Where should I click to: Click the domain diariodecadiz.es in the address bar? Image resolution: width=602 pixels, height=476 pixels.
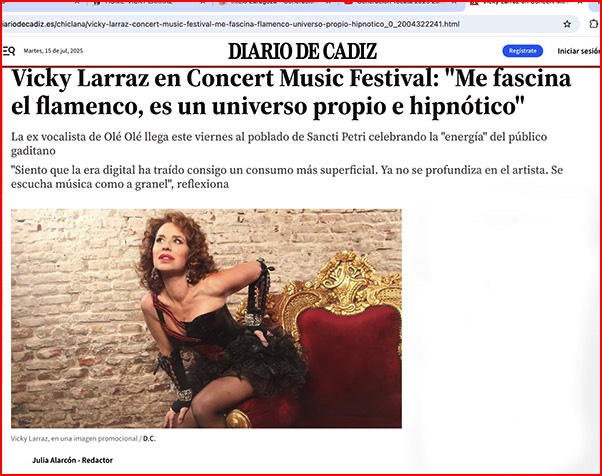[28, 24]
